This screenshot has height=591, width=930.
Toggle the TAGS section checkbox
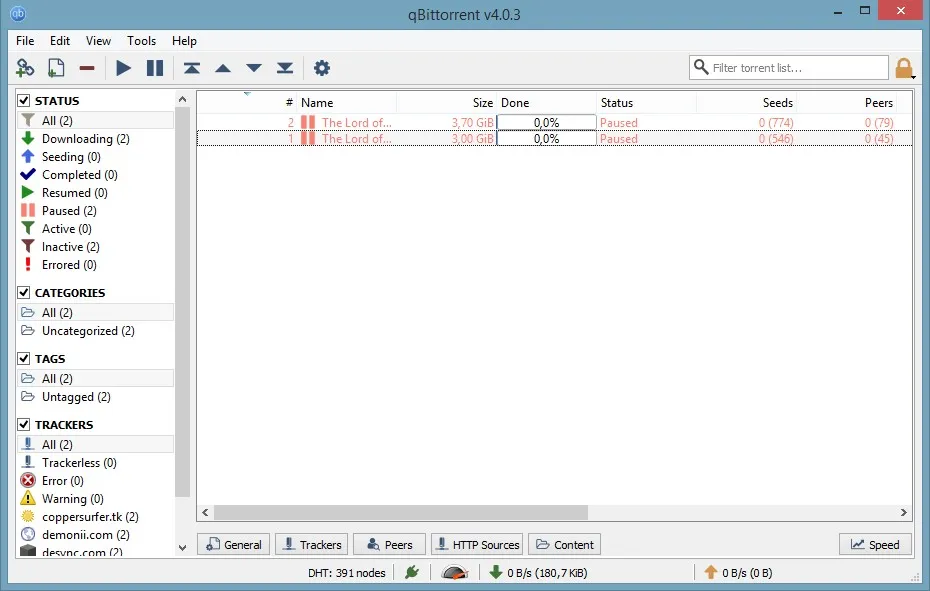(x=24, y=358)
